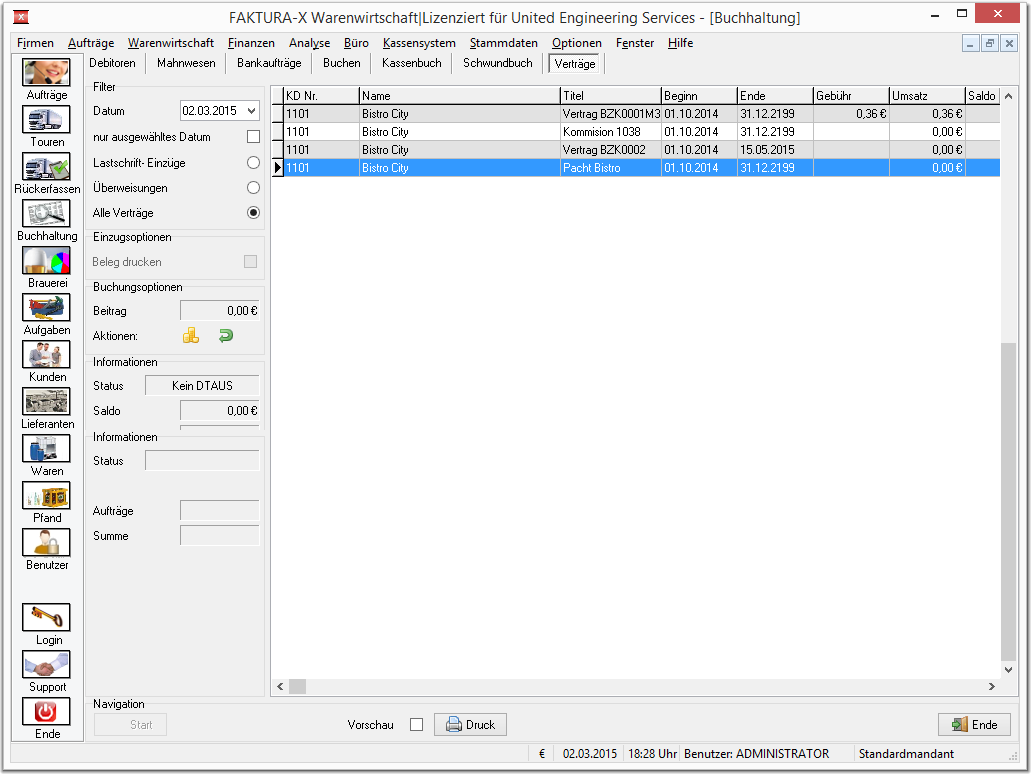Select Alle Verträge radio button
The height and width of the screenshot is (774, 1031).
(x=253, y=212)
